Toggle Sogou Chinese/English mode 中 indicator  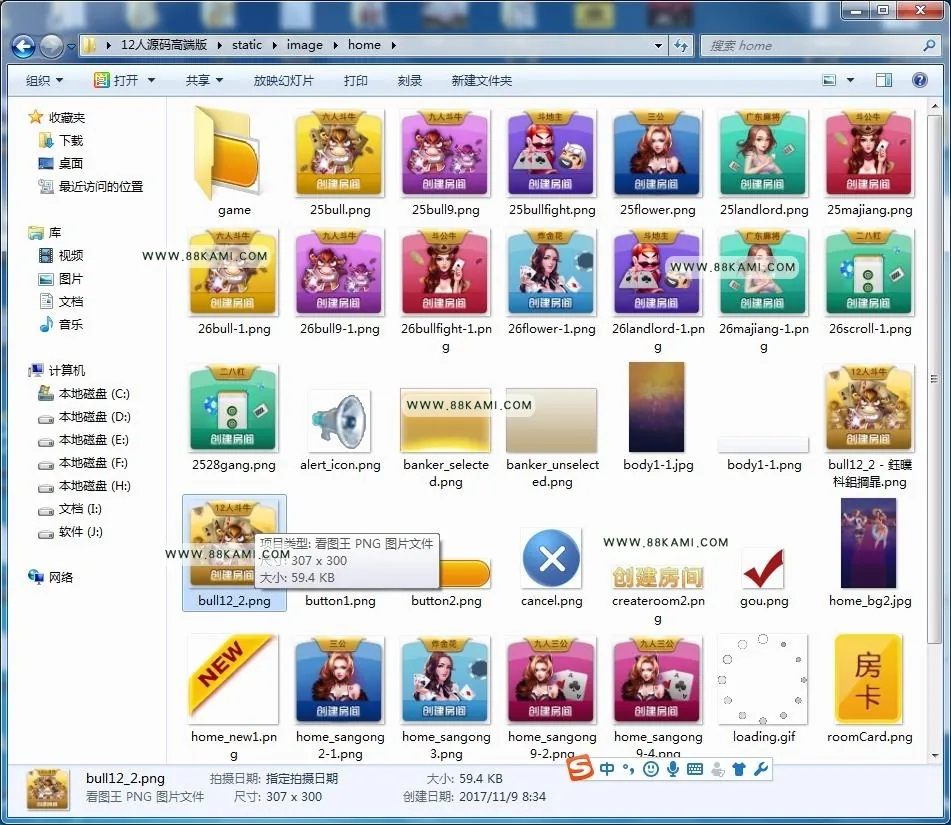point(607,769)
